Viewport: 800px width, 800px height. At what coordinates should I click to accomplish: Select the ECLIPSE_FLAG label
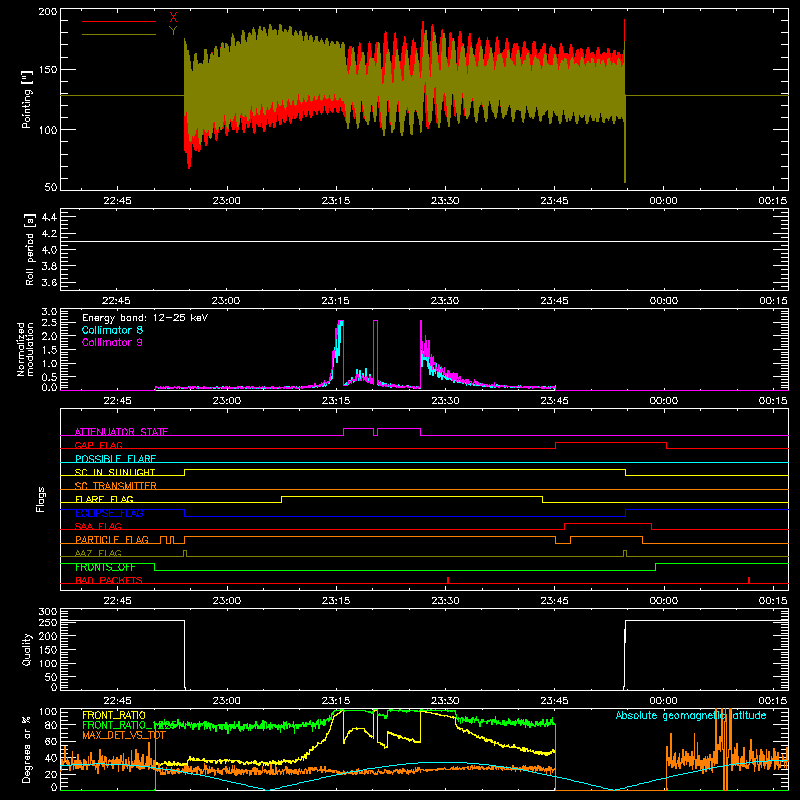[109, 513]
